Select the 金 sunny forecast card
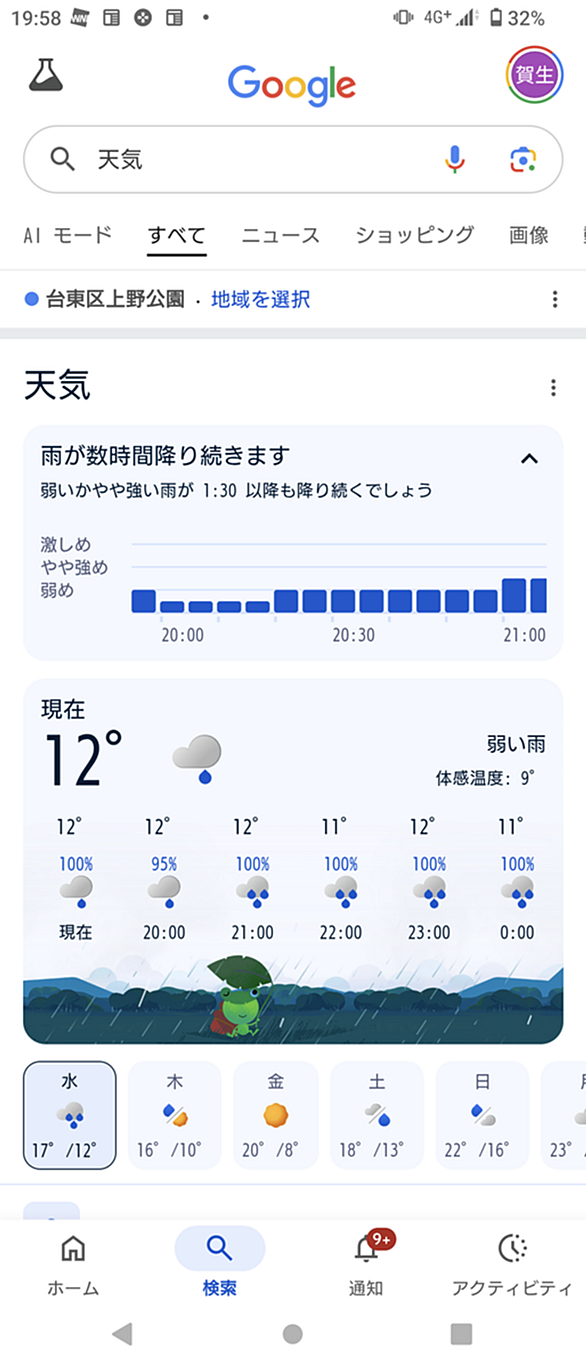This screenshot has width=586, height=1368. click(275, 1115)
